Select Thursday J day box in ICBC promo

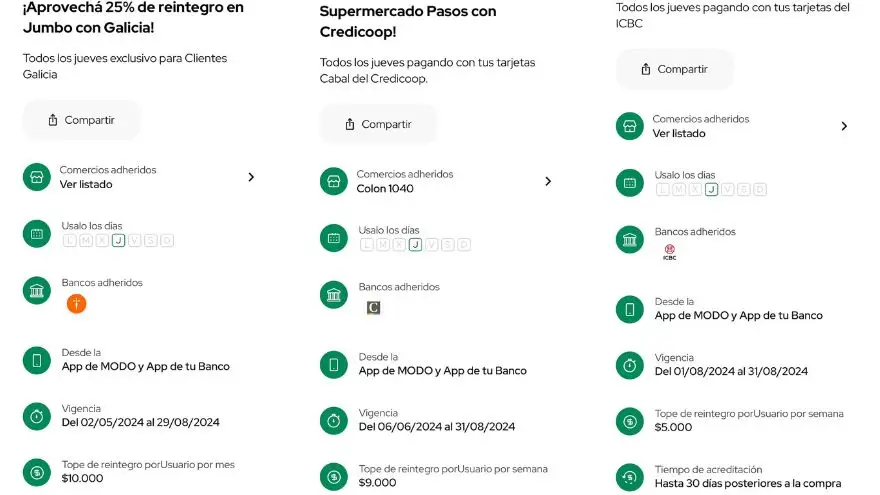click(711, 190)
